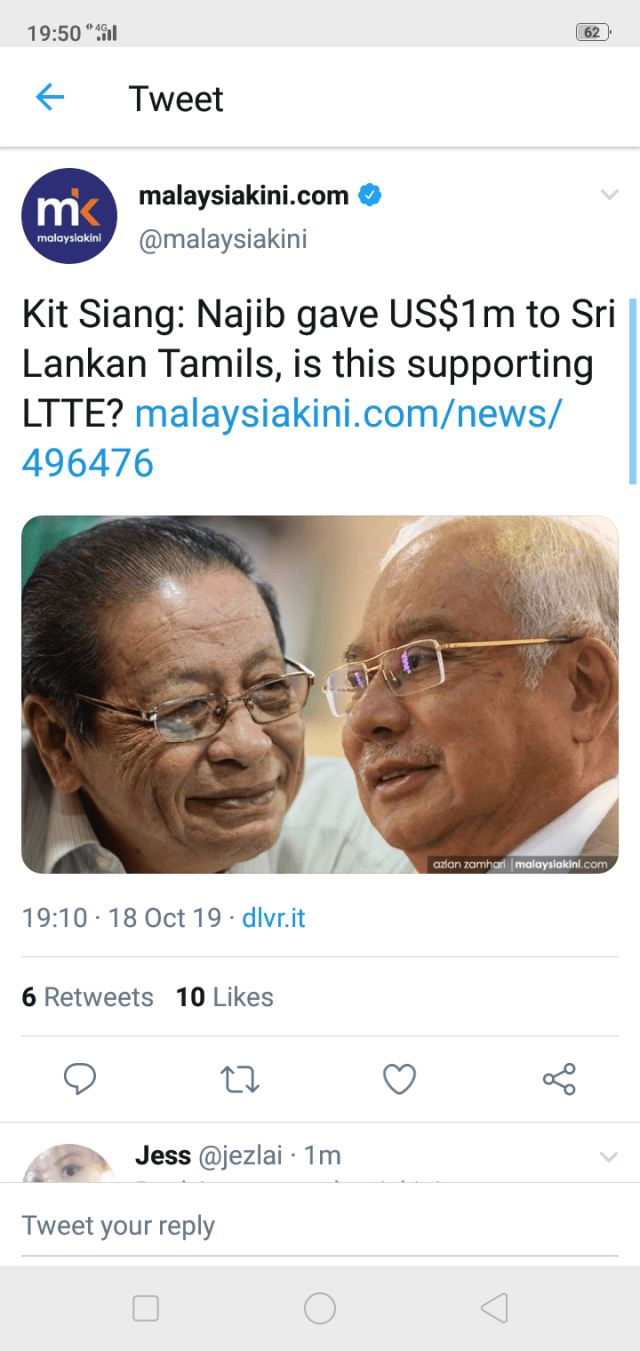Tap the back arrow icon
Viewport: 640px width, 1351px height.
(50, 97)
